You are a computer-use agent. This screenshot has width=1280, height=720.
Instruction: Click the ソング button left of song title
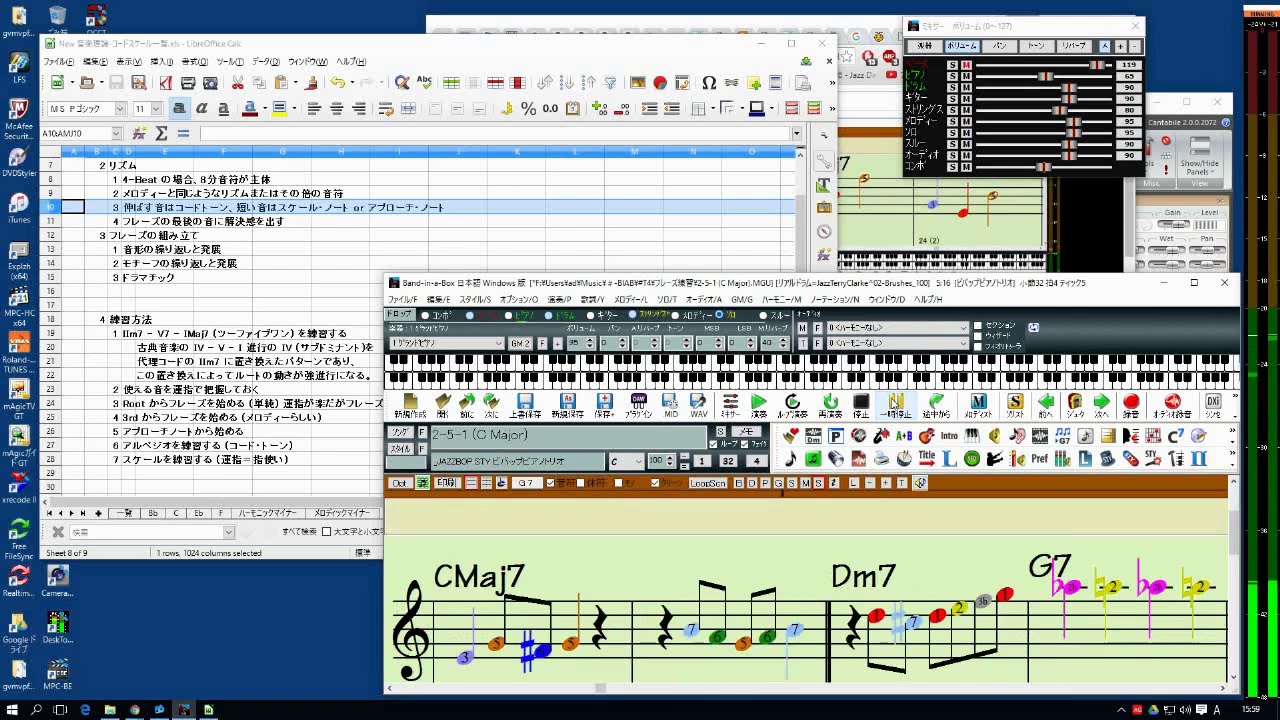(x=399, y=433)
